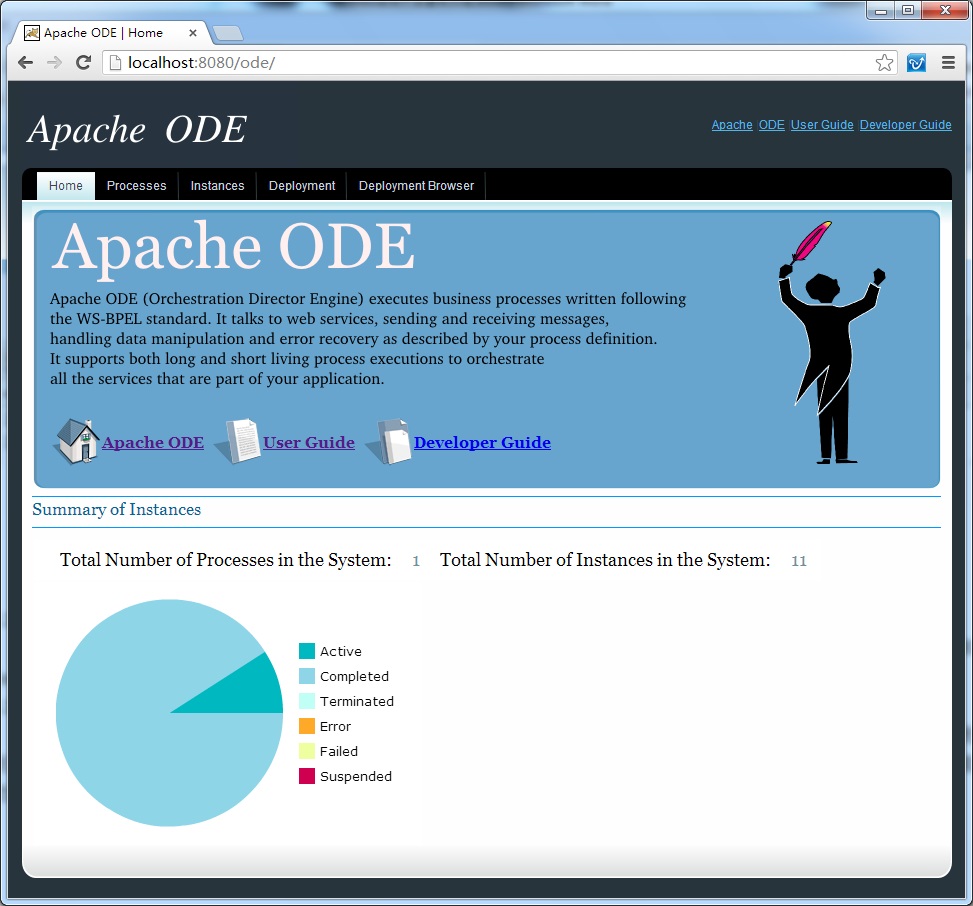Follow the Apache link in header
This screenshot has width=973, height=906.
732,125
